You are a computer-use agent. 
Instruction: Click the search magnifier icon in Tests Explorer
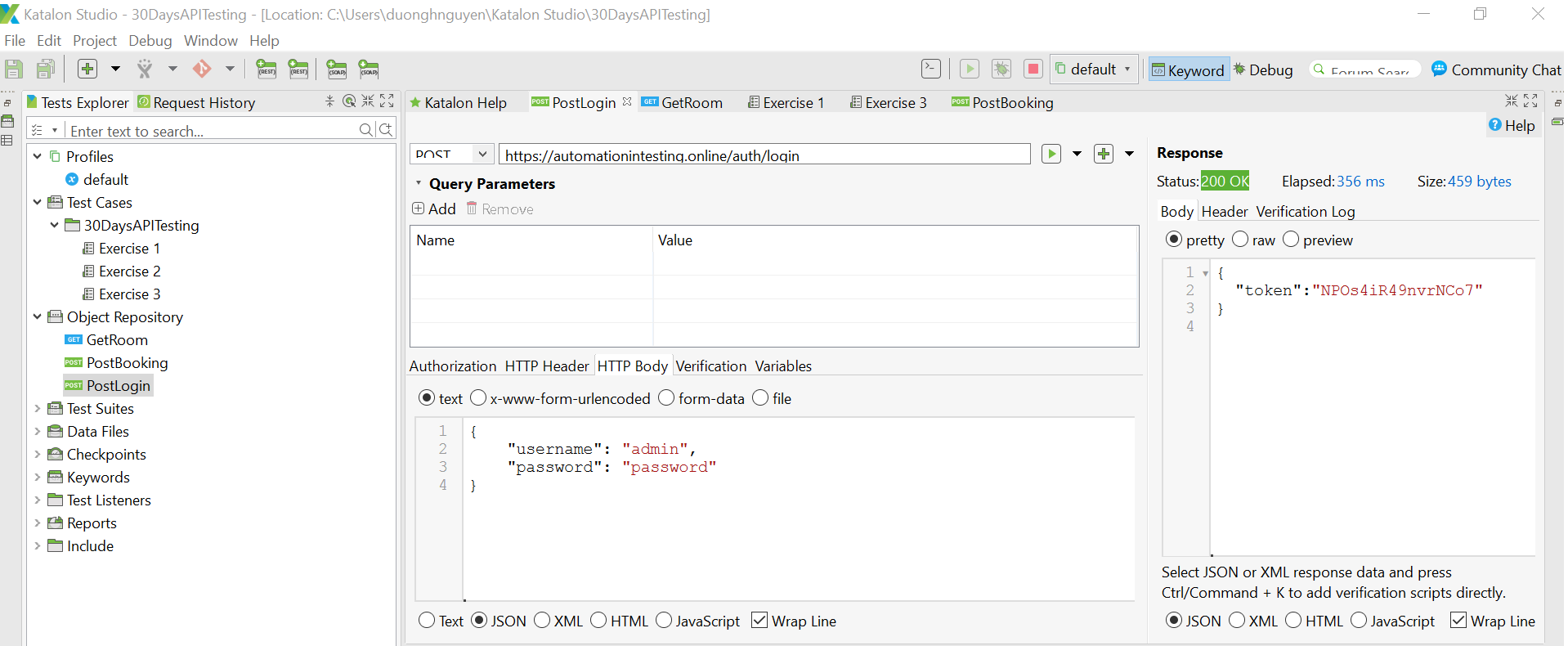point(366,129)
